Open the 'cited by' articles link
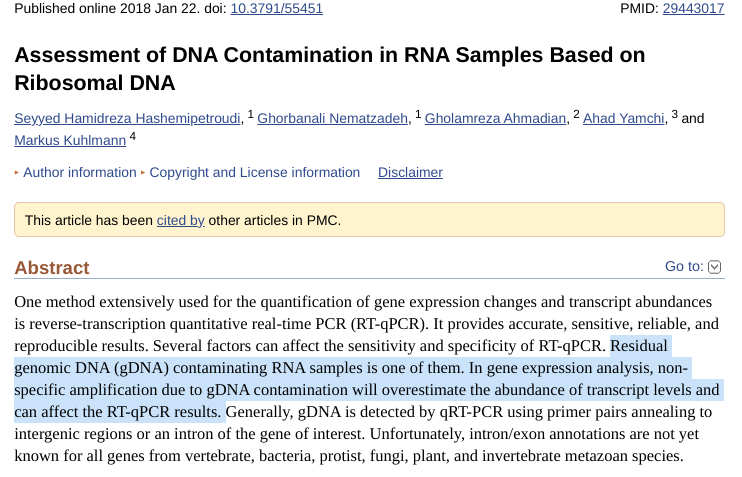 tap(181, 220)
